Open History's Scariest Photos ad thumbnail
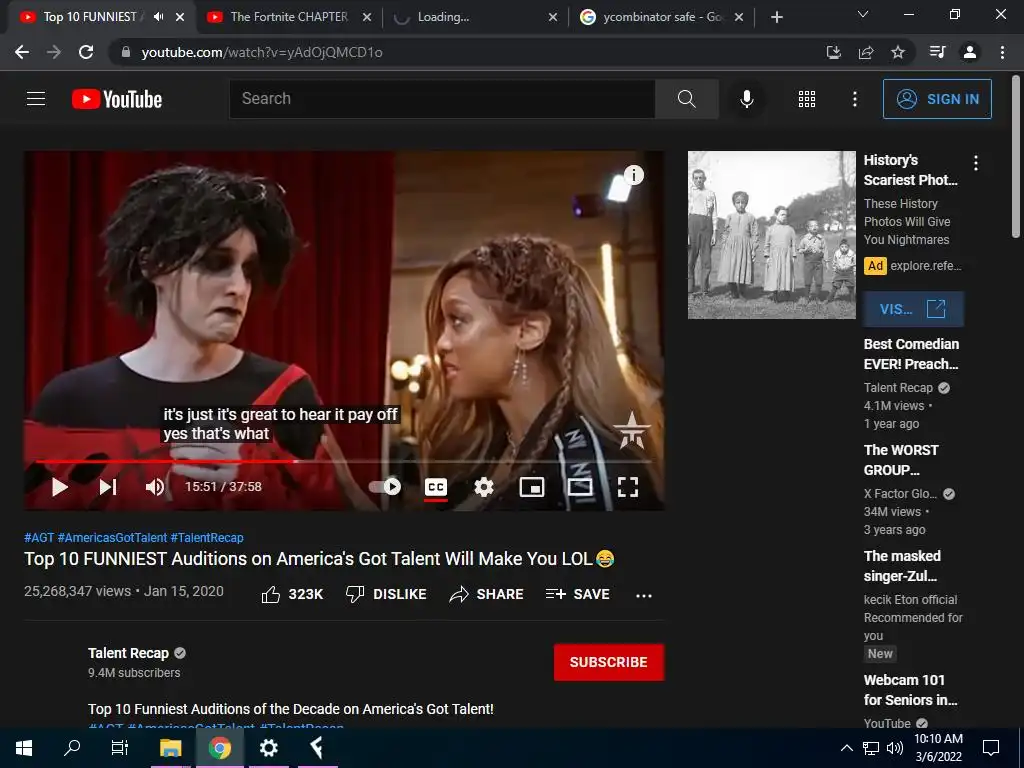This screenshot has width=1024, height=768. pyautogui.click(x=772, y=235)
